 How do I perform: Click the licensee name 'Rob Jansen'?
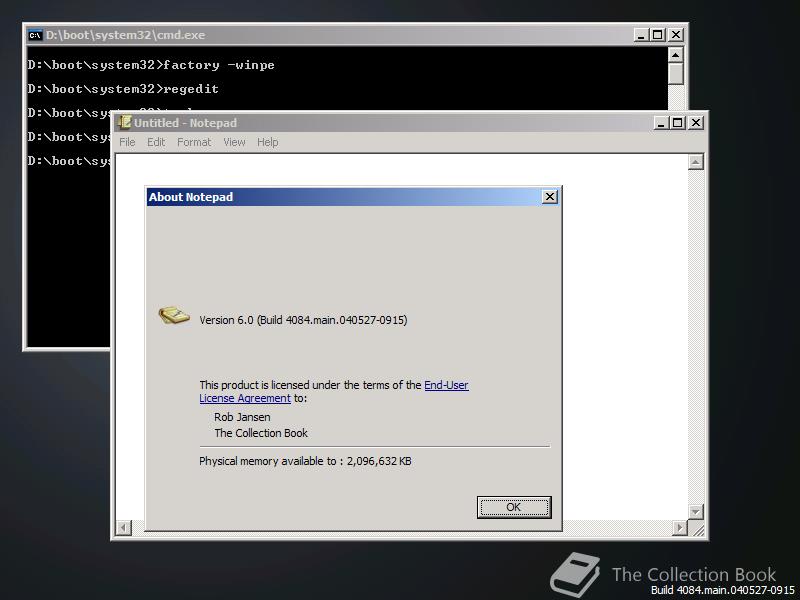(242, 417)
